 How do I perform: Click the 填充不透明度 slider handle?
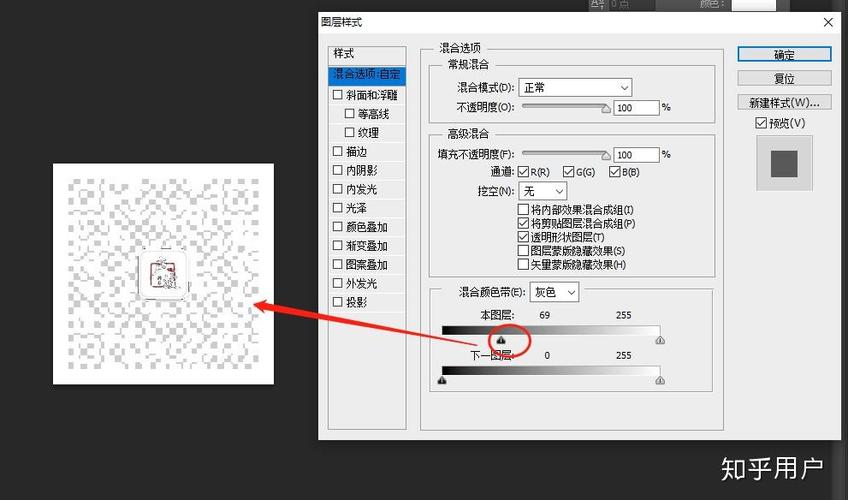tap(606, 156)
